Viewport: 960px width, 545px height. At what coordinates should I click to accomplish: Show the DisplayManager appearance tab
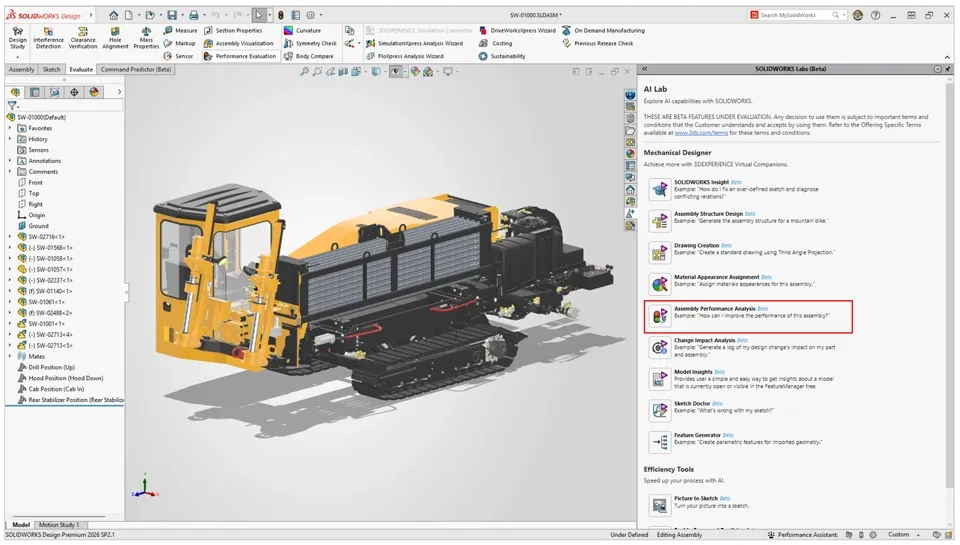(94, 92)
